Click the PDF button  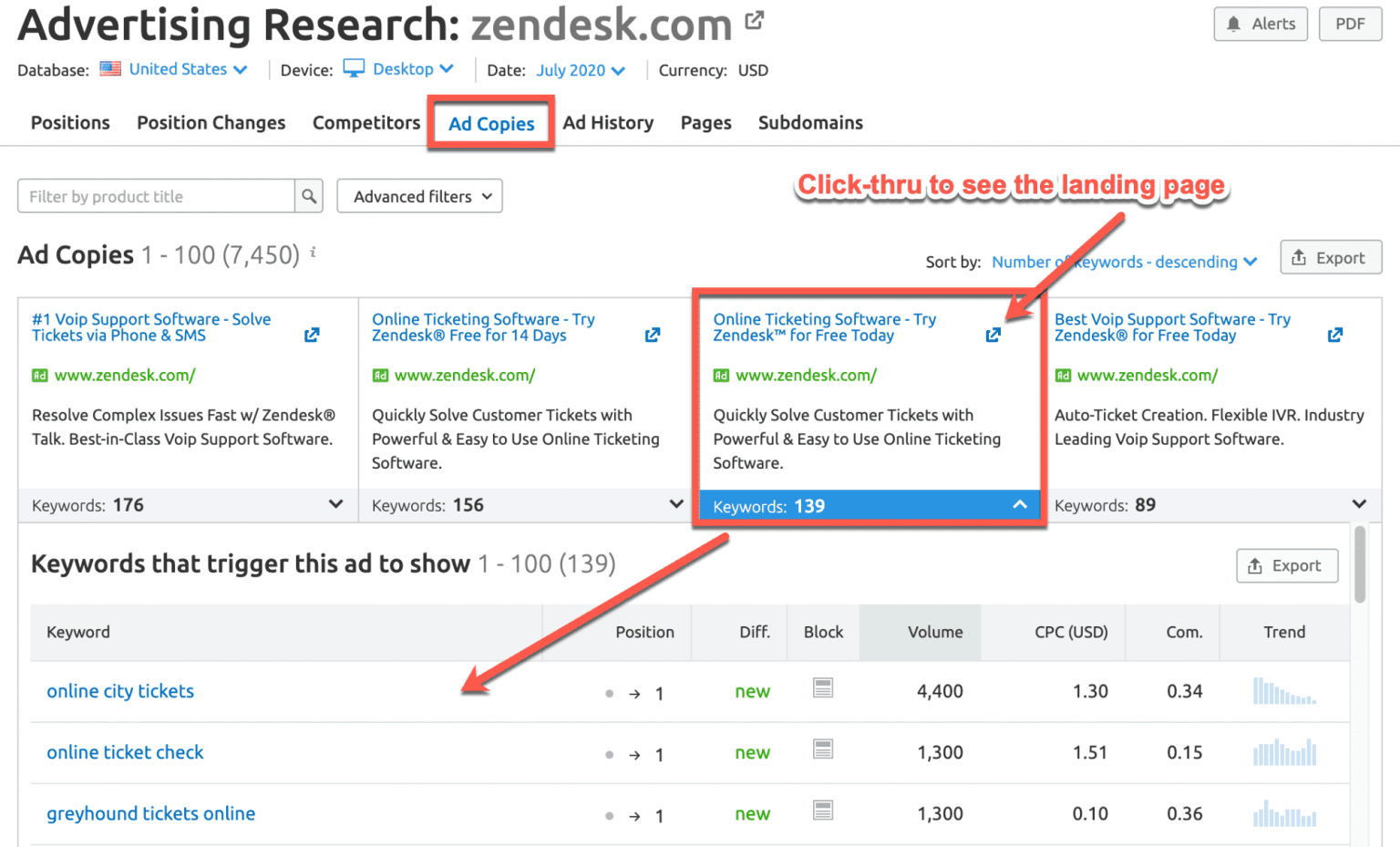point(1351,25)
